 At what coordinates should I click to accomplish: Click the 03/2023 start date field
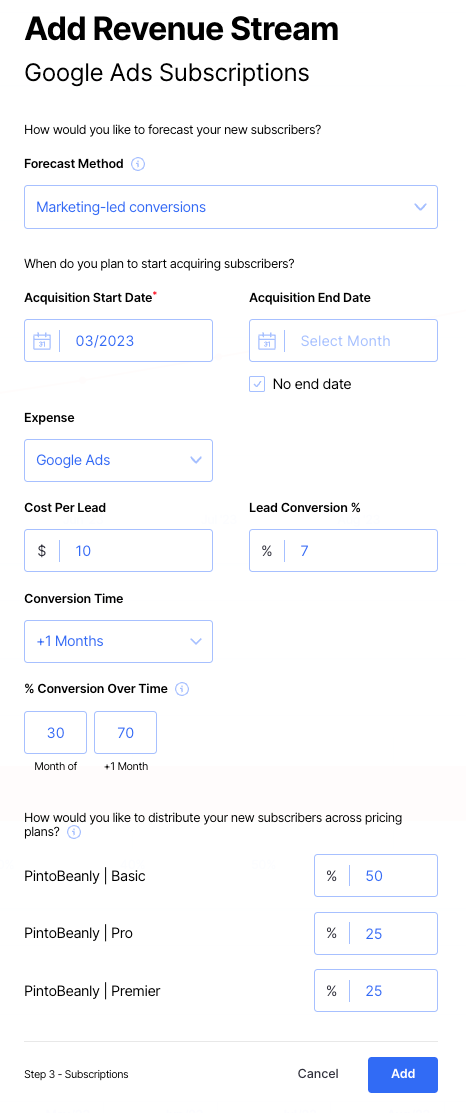[x=118, y=341]
